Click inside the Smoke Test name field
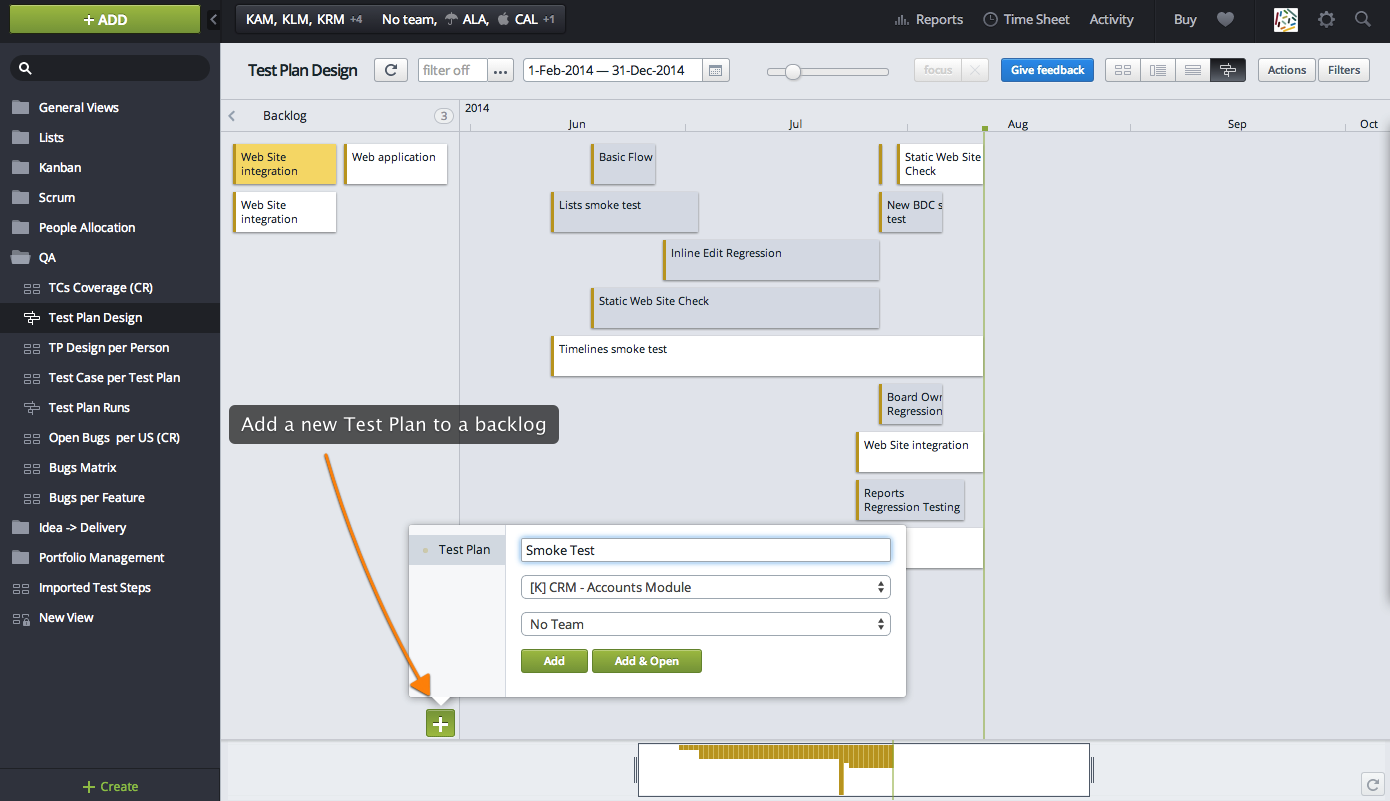 (705, 550)
